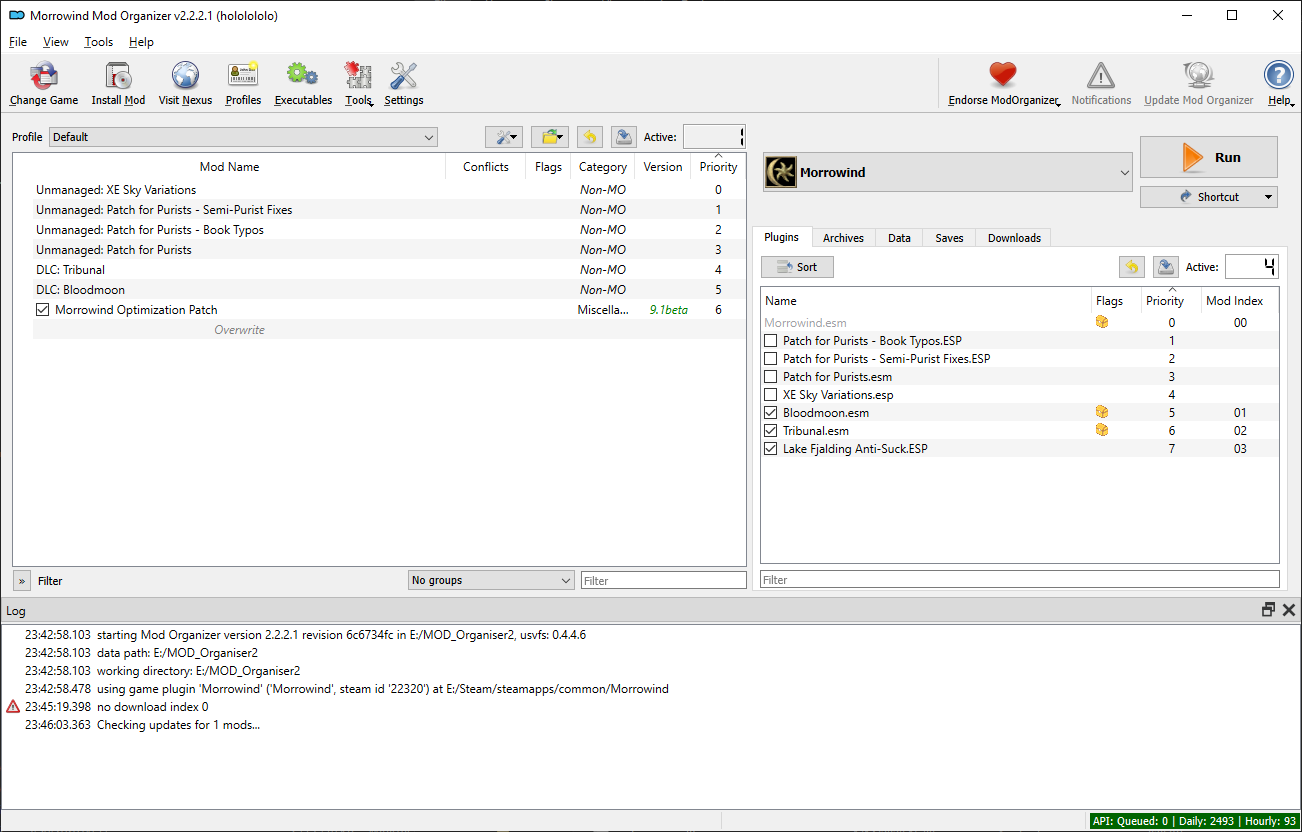The width and height of the screenshot is (1302, 832).
Task: Click the warning icon in the log
Action: (13, 707)
